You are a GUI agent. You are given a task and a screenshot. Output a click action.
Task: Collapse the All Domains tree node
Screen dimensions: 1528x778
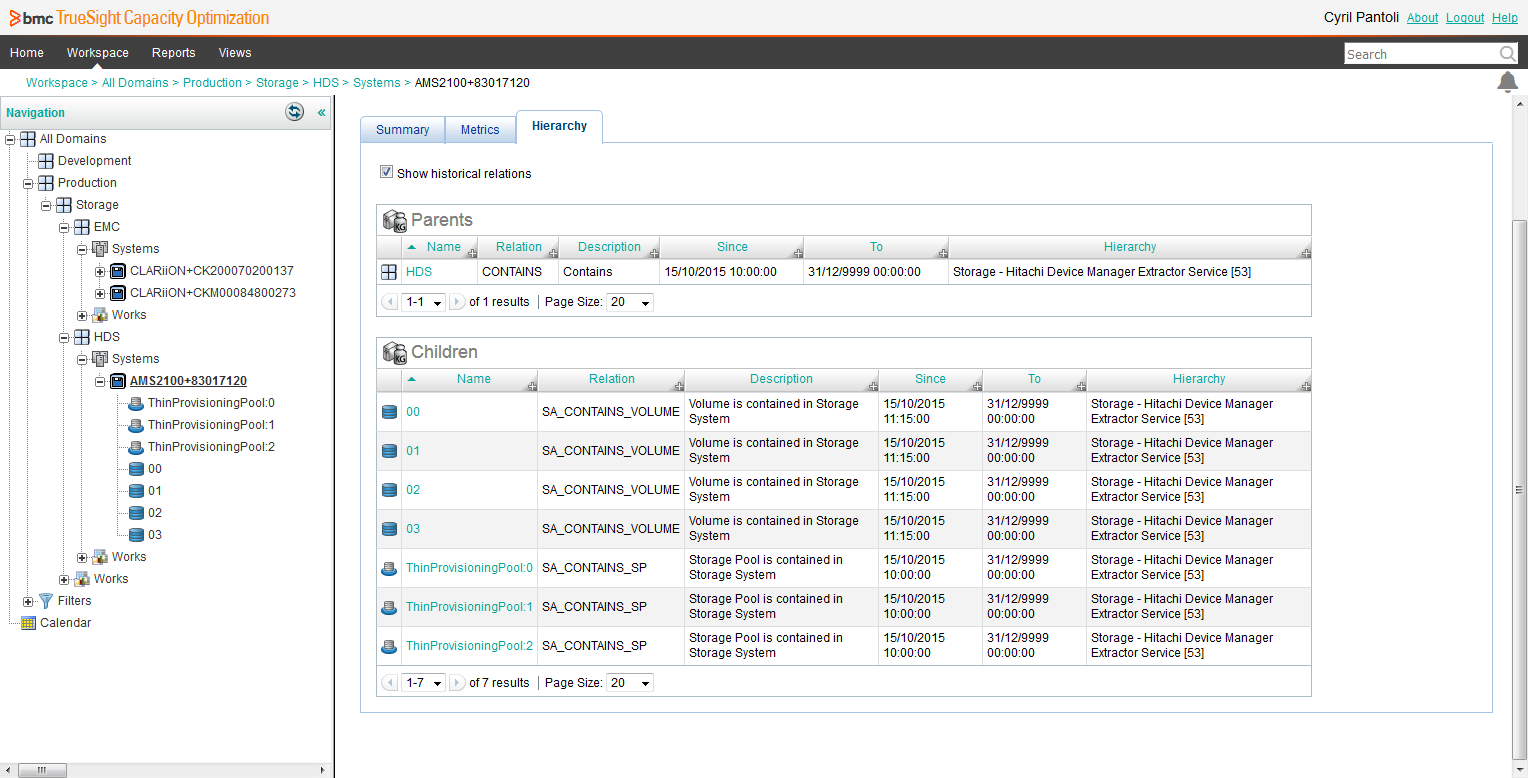(x=10, y=139)
